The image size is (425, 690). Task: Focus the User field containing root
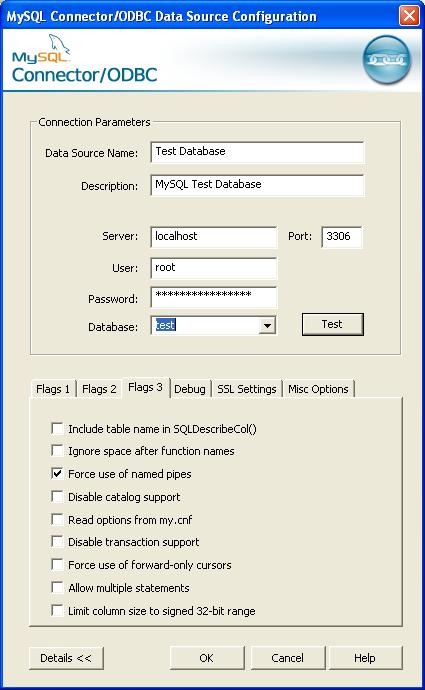click(214, 268)
